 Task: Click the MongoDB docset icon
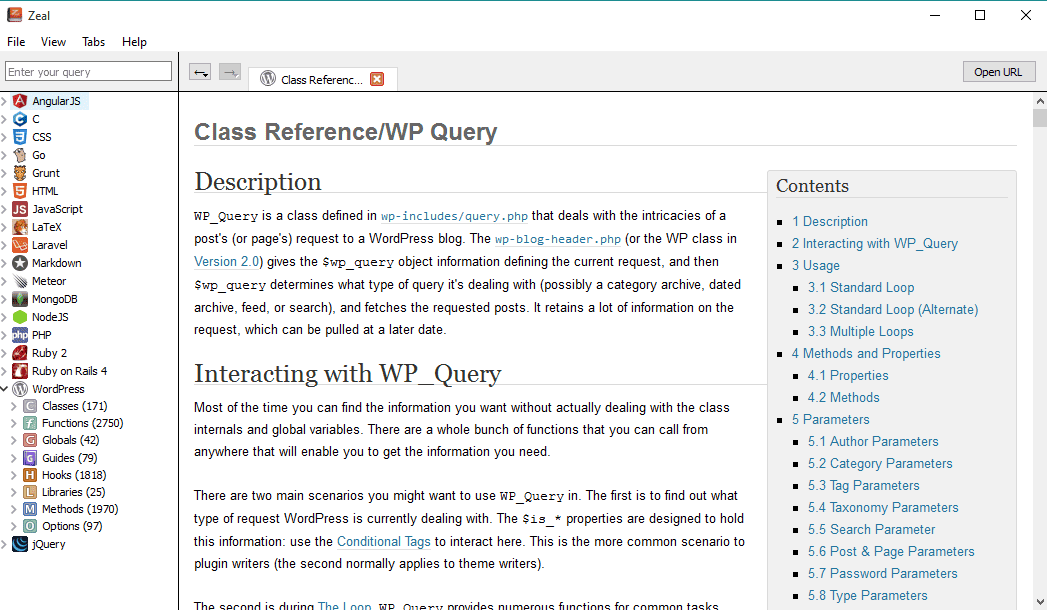[x=20, y=299]
